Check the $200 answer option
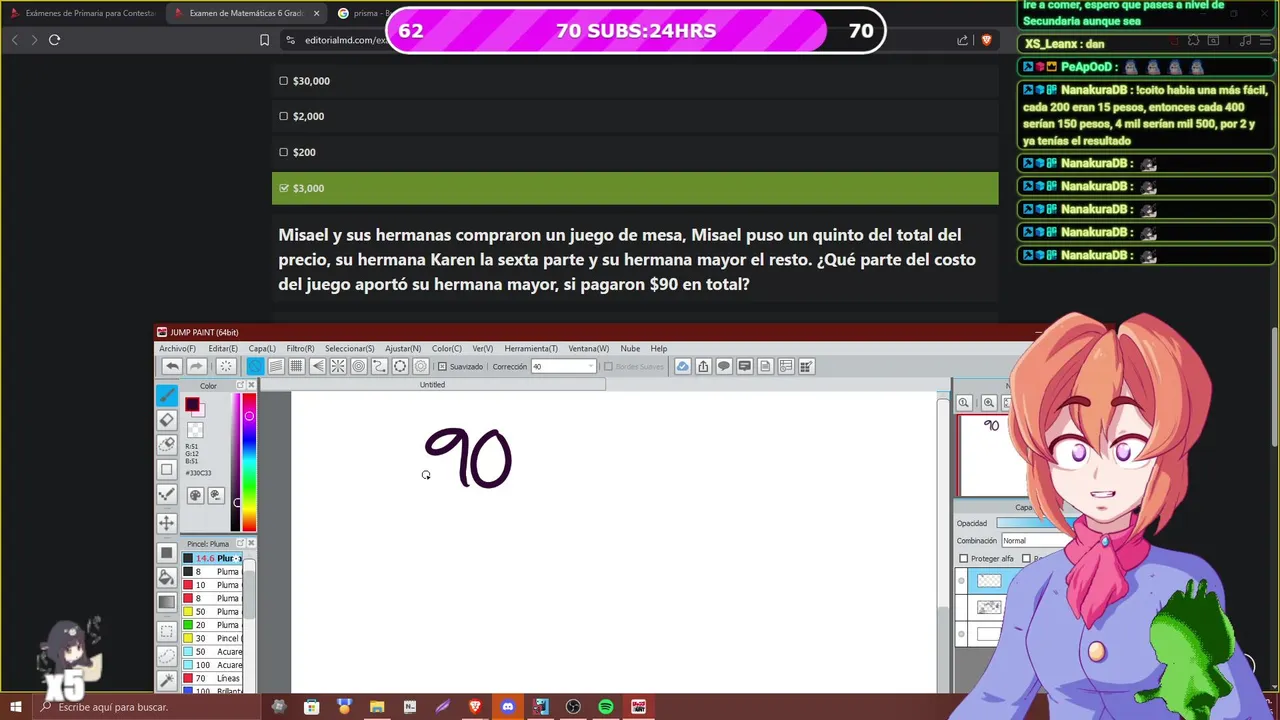Screen dimensions: 1280x720 point(284,153)
